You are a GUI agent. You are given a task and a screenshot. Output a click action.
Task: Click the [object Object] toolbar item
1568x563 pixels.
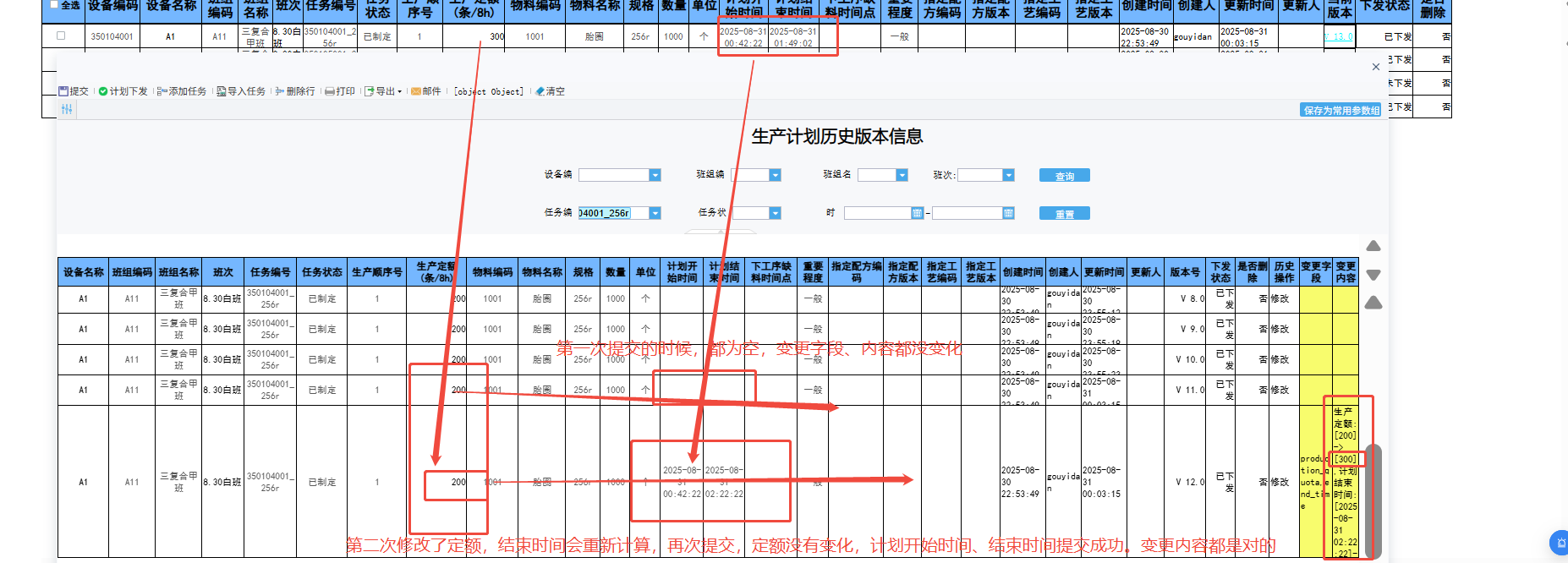(489, 91)
